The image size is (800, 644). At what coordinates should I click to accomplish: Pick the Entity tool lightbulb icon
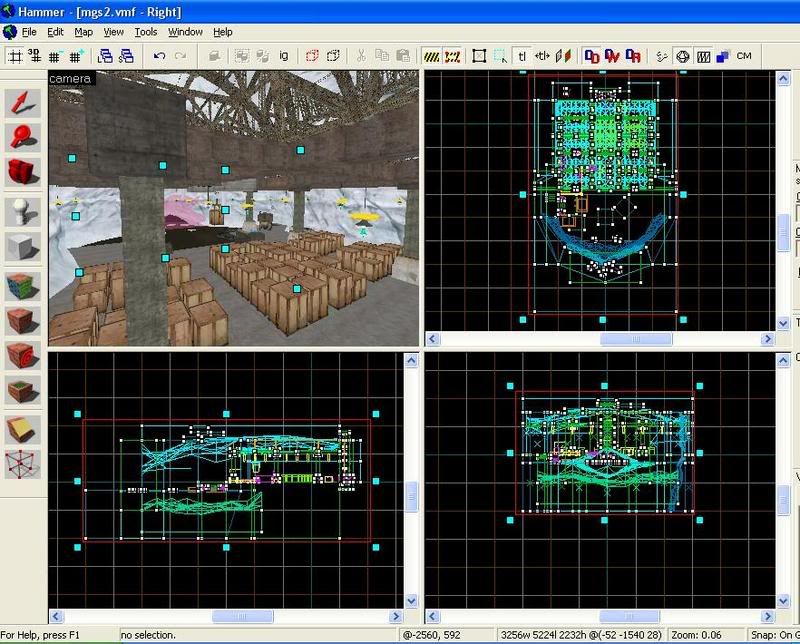(x=23, y=212)
